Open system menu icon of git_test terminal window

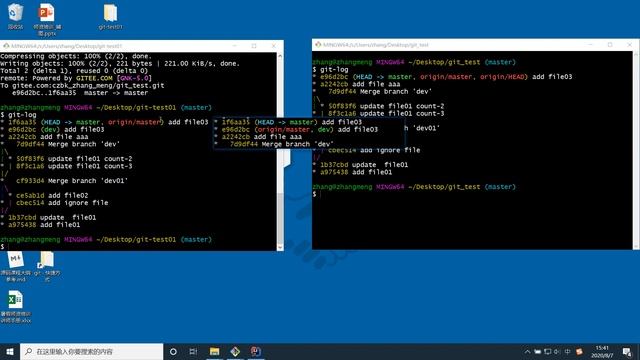click(x=318, y=44)
